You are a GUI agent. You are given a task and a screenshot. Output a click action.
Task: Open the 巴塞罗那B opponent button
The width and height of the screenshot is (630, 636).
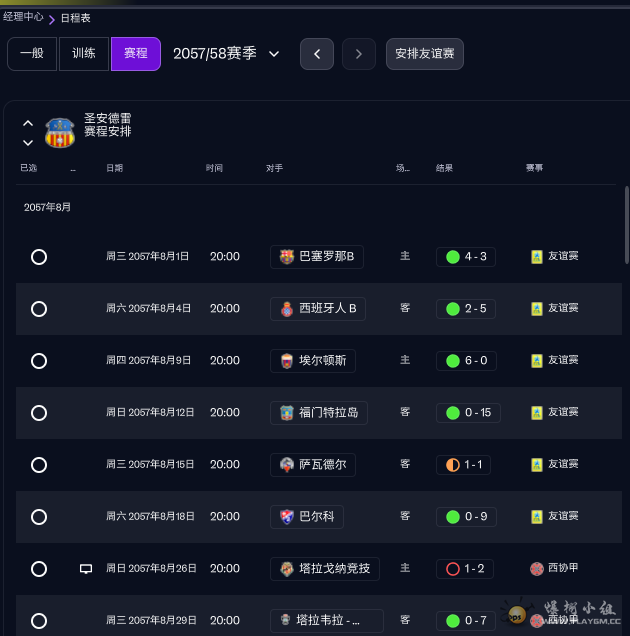(x=317, y=257)
